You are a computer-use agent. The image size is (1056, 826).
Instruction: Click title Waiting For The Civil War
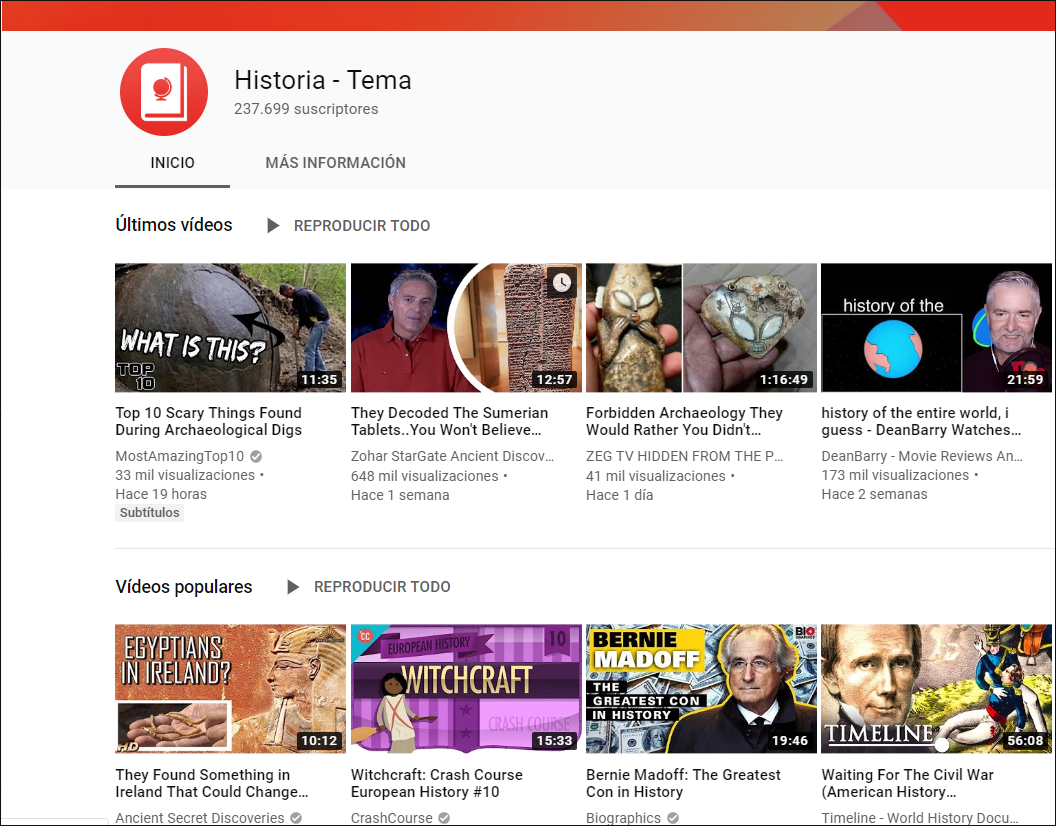point(907,783)
